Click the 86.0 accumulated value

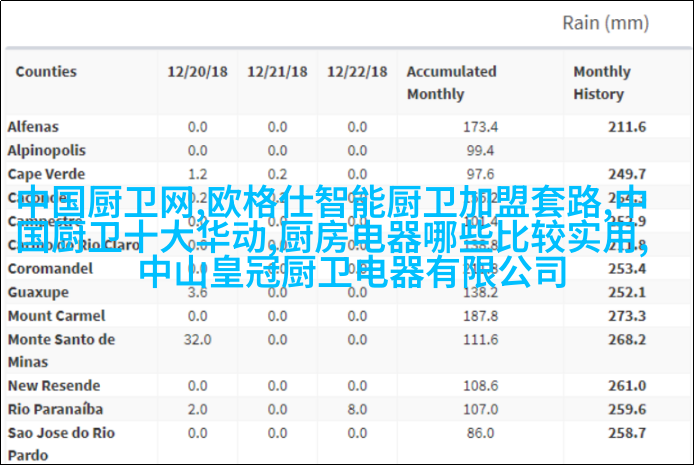(x=480, y=433)
